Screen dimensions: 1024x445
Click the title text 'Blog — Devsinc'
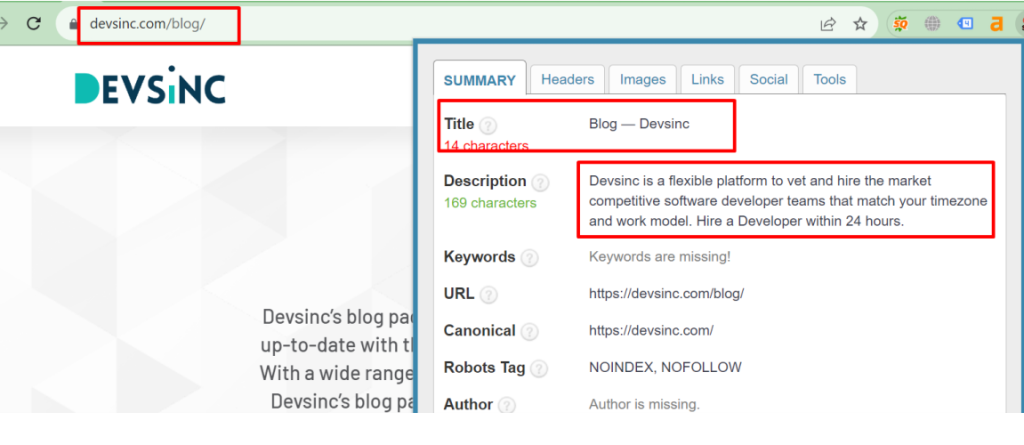(639, 124)
